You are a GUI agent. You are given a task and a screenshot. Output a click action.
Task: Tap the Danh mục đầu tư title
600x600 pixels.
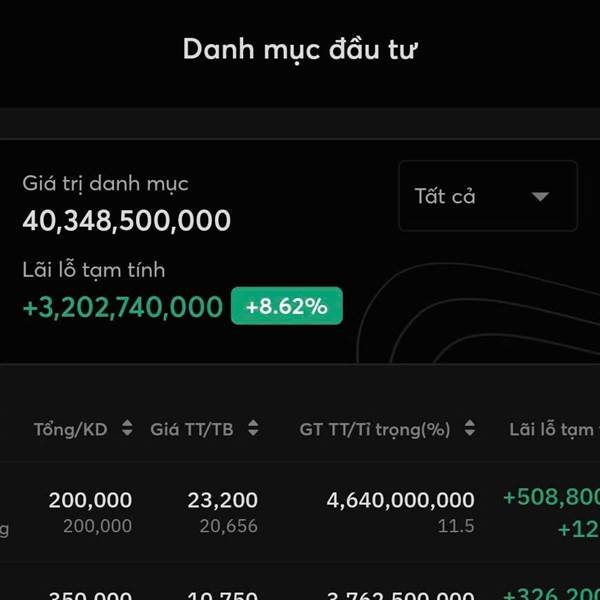(300, 49)
